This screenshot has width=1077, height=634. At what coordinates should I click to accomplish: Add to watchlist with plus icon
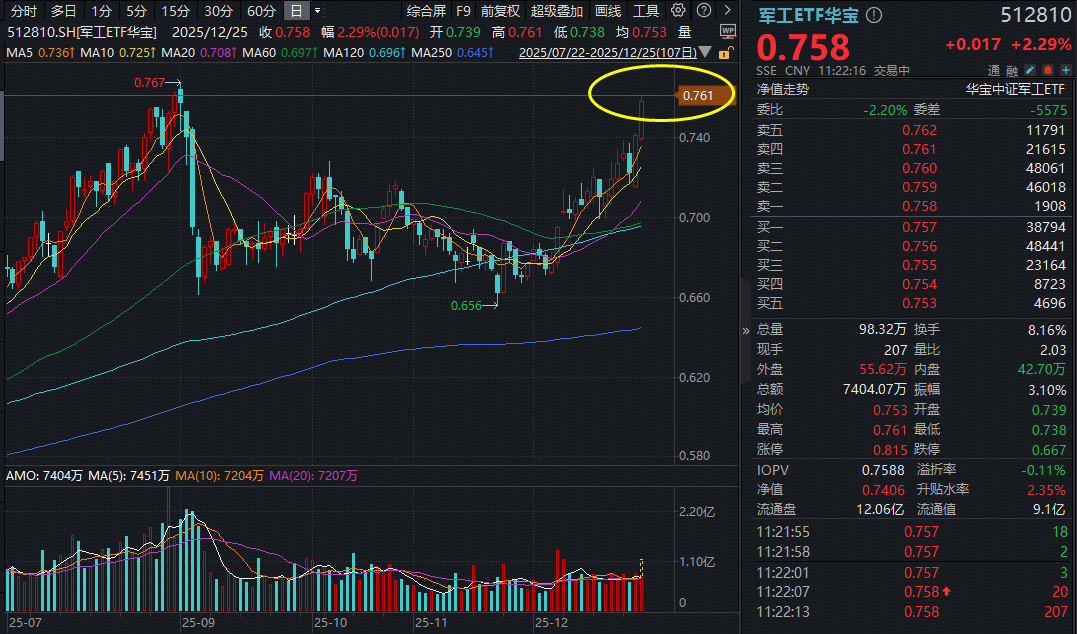click(x=1065, y=70)
